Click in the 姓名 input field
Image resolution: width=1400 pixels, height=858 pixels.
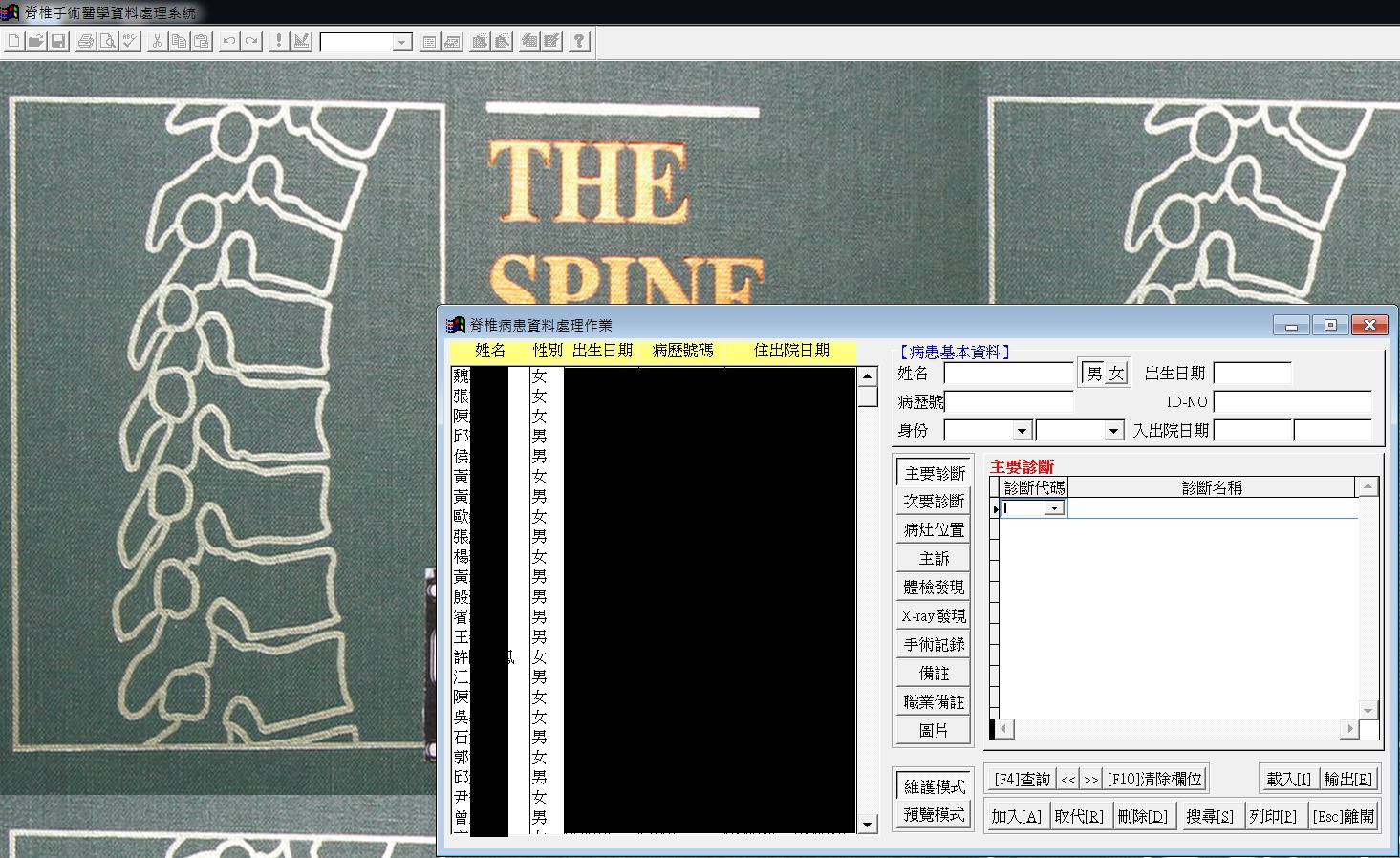pyautogui.click(x=1008, y=374)
